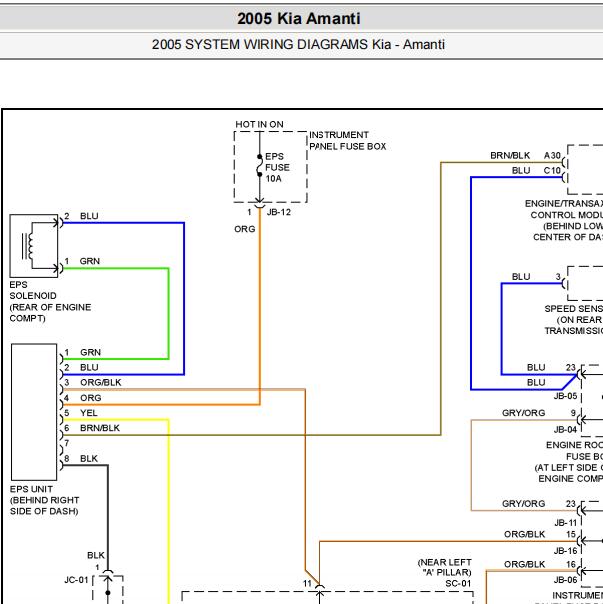Click the lower "BLU" label above JB-05
Screen dimensions: 603x604
(536, 383)
